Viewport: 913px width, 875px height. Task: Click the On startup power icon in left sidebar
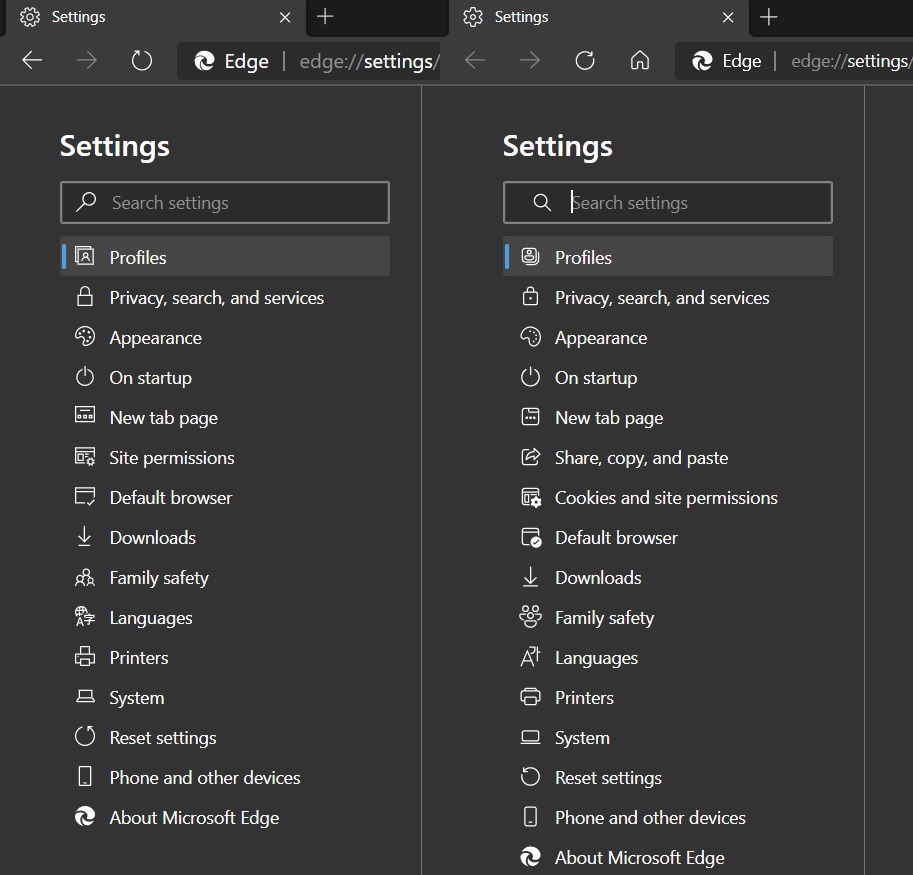click(85, 377)
